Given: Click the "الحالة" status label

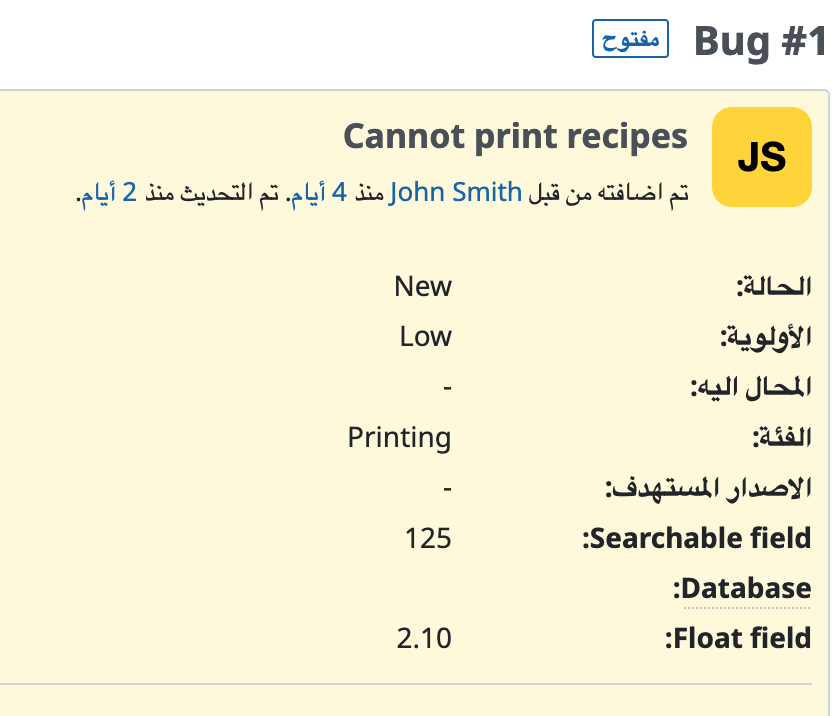Looking at the screenshot, I should (x=773, y=287).
